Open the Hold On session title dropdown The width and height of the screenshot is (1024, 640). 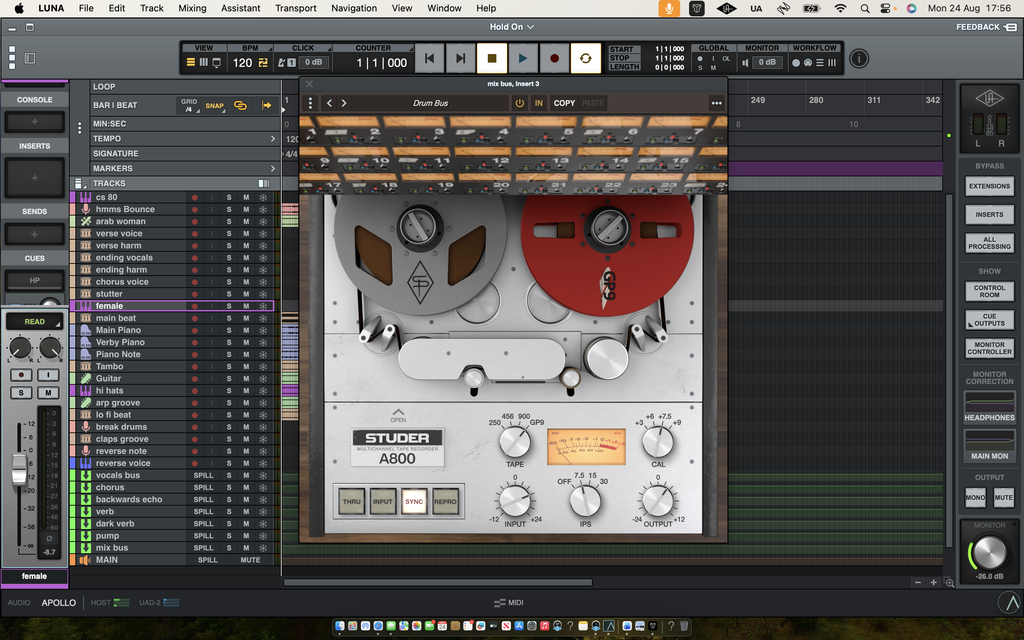[x=511, y=27]
